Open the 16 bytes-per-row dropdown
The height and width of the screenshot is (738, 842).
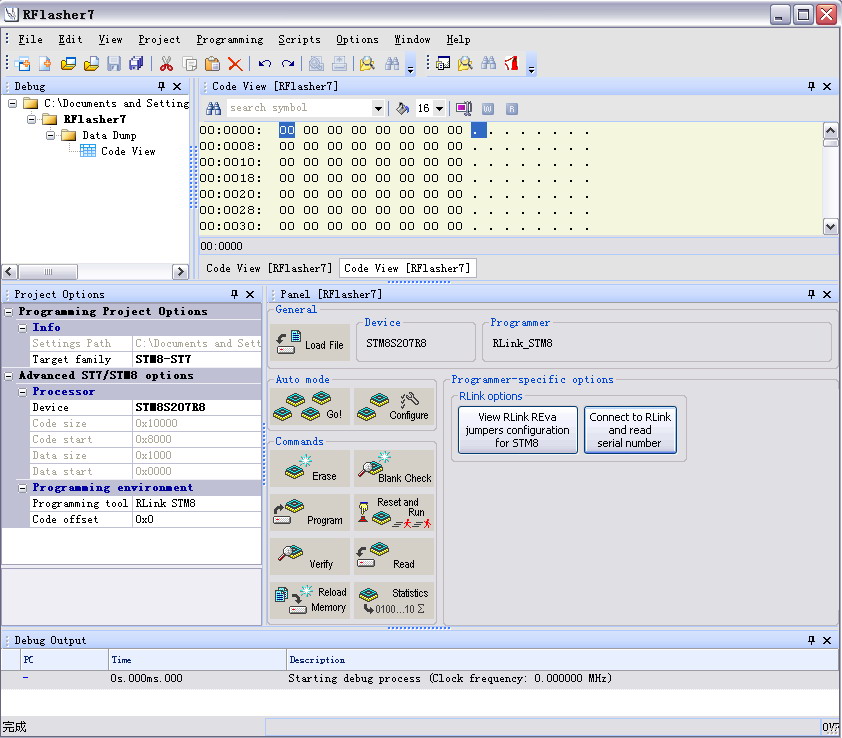pyautogui.click(x=439, y=108)
